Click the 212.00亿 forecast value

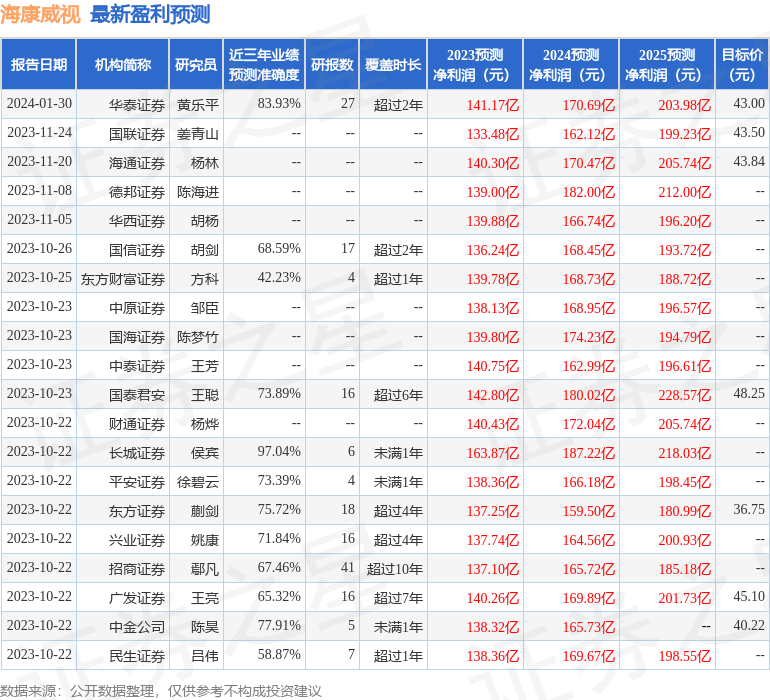685,192
